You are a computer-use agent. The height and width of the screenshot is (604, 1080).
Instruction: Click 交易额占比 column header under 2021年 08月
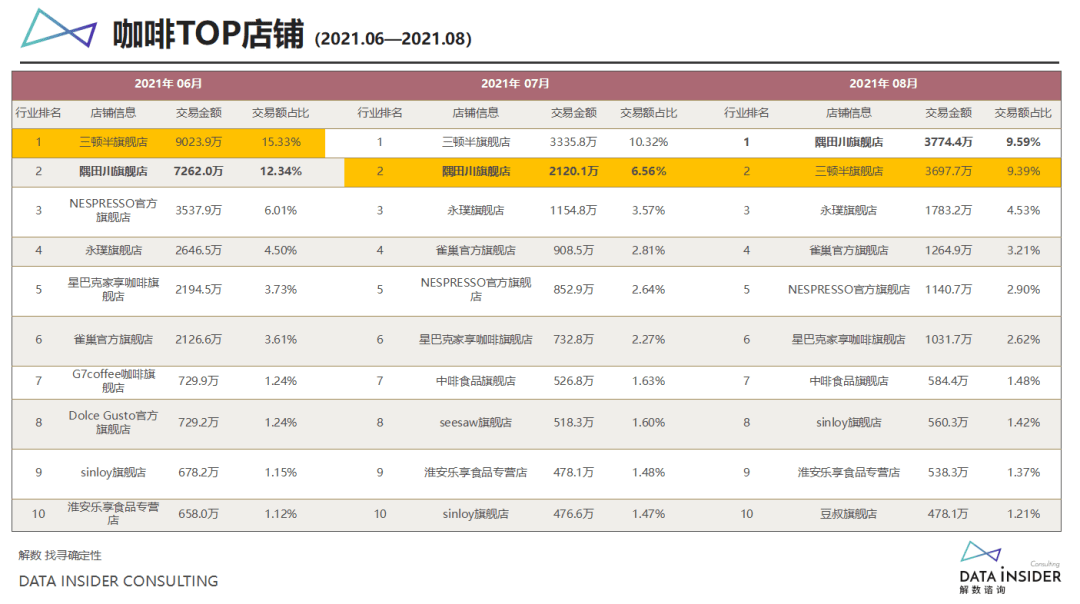[1023, 113]
